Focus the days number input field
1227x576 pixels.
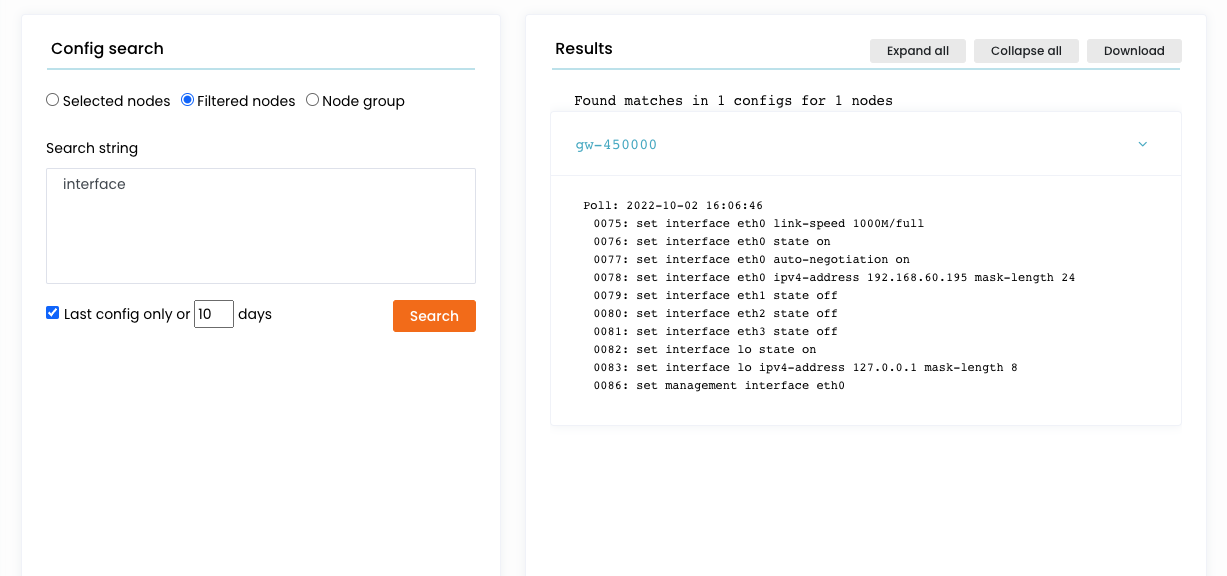[213, 314]
